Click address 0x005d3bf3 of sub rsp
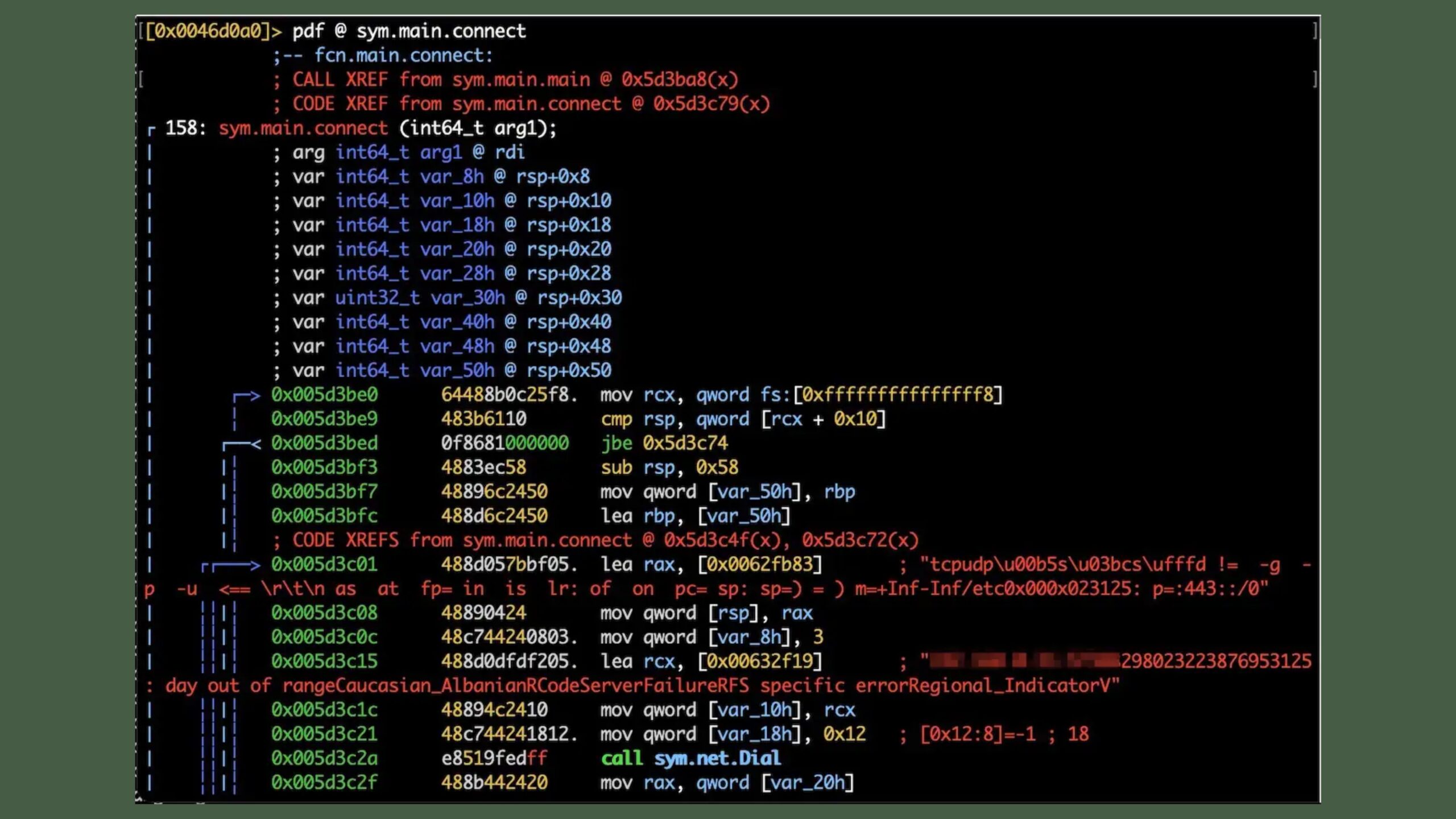Screen dimensions: 1456x819 click(324, 468)
